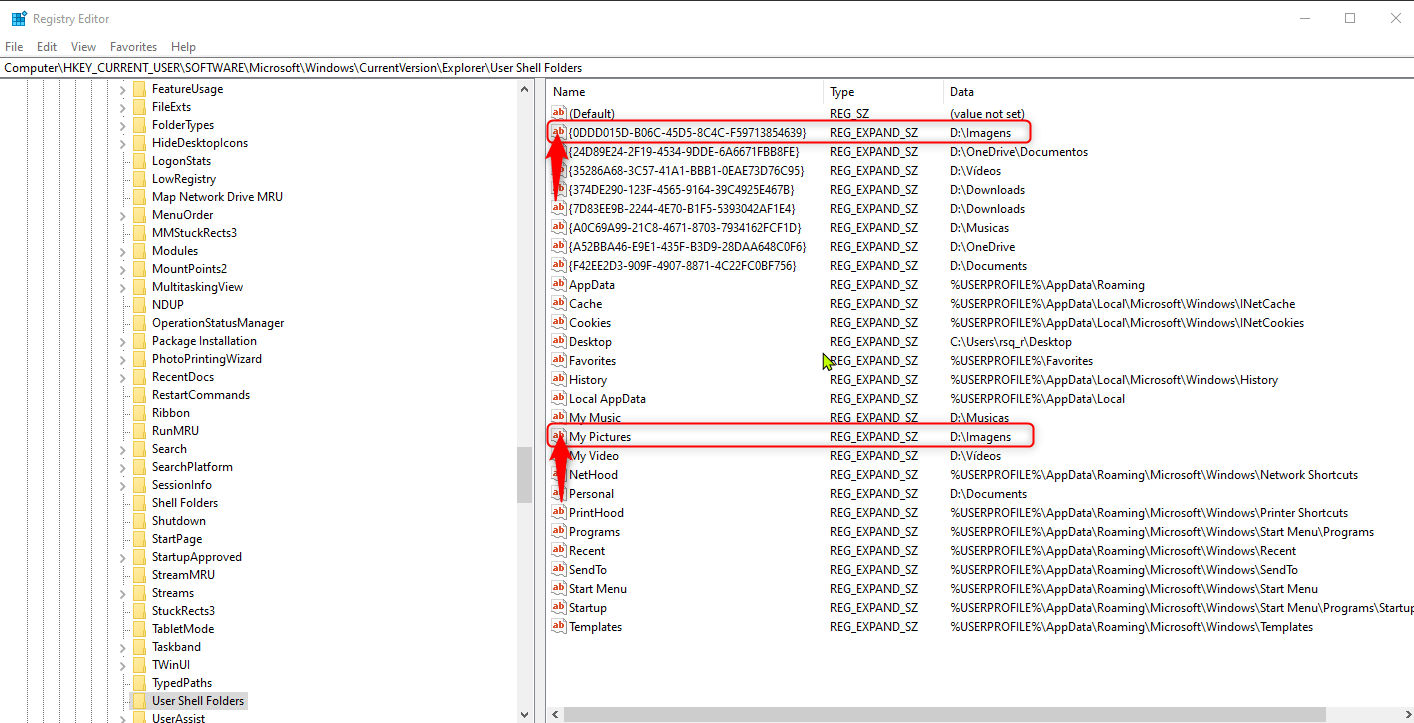
Task: Sort values by the Type column header
Action: click(884, 92)
